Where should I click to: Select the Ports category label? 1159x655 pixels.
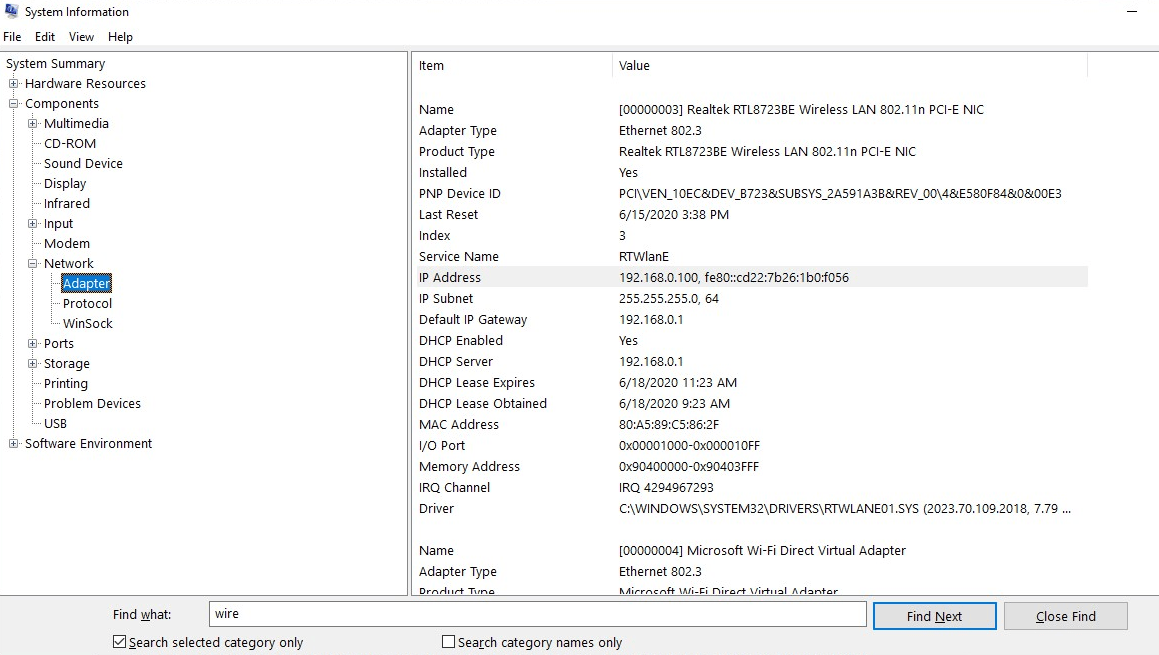tap(59, 343)
